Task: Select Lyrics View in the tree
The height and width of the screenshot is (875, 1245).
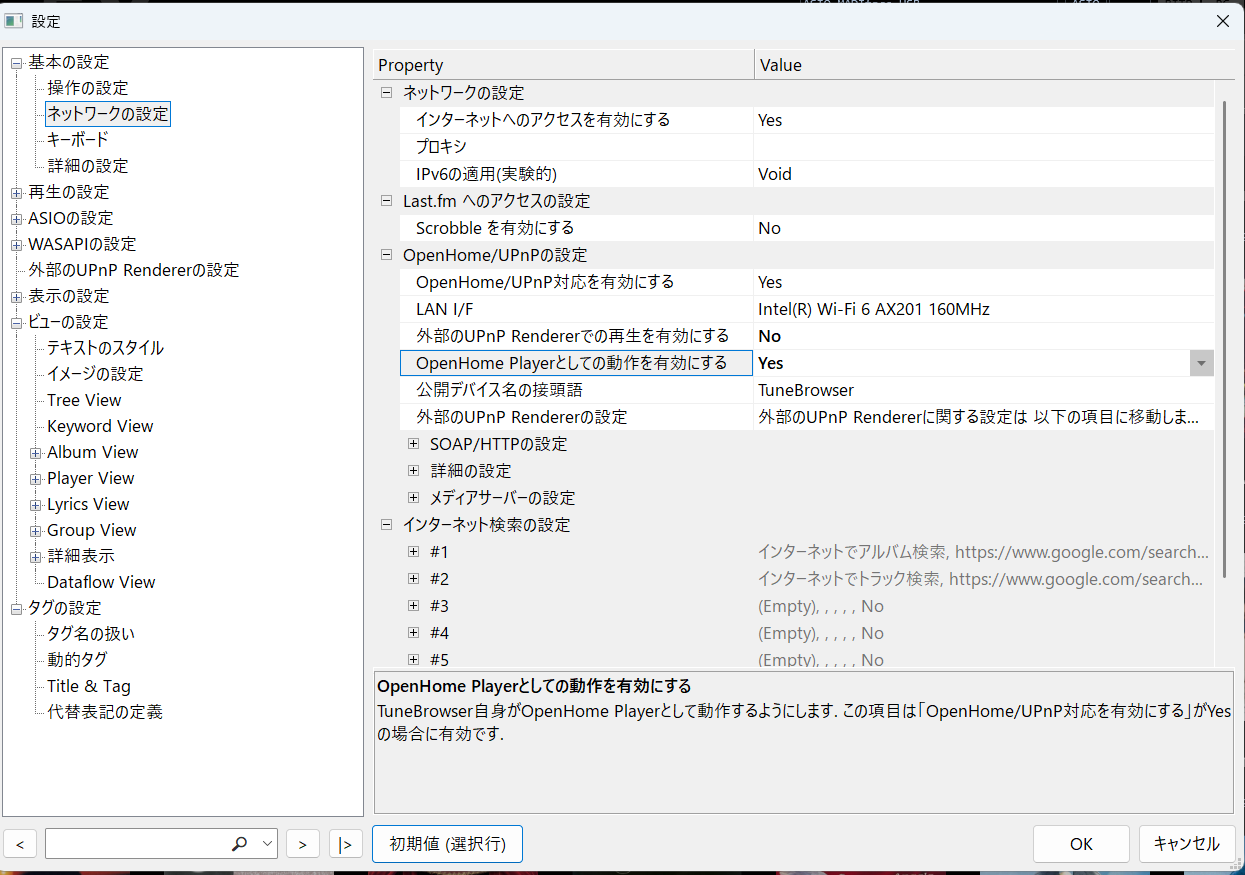Action: [x=88, y=504]
